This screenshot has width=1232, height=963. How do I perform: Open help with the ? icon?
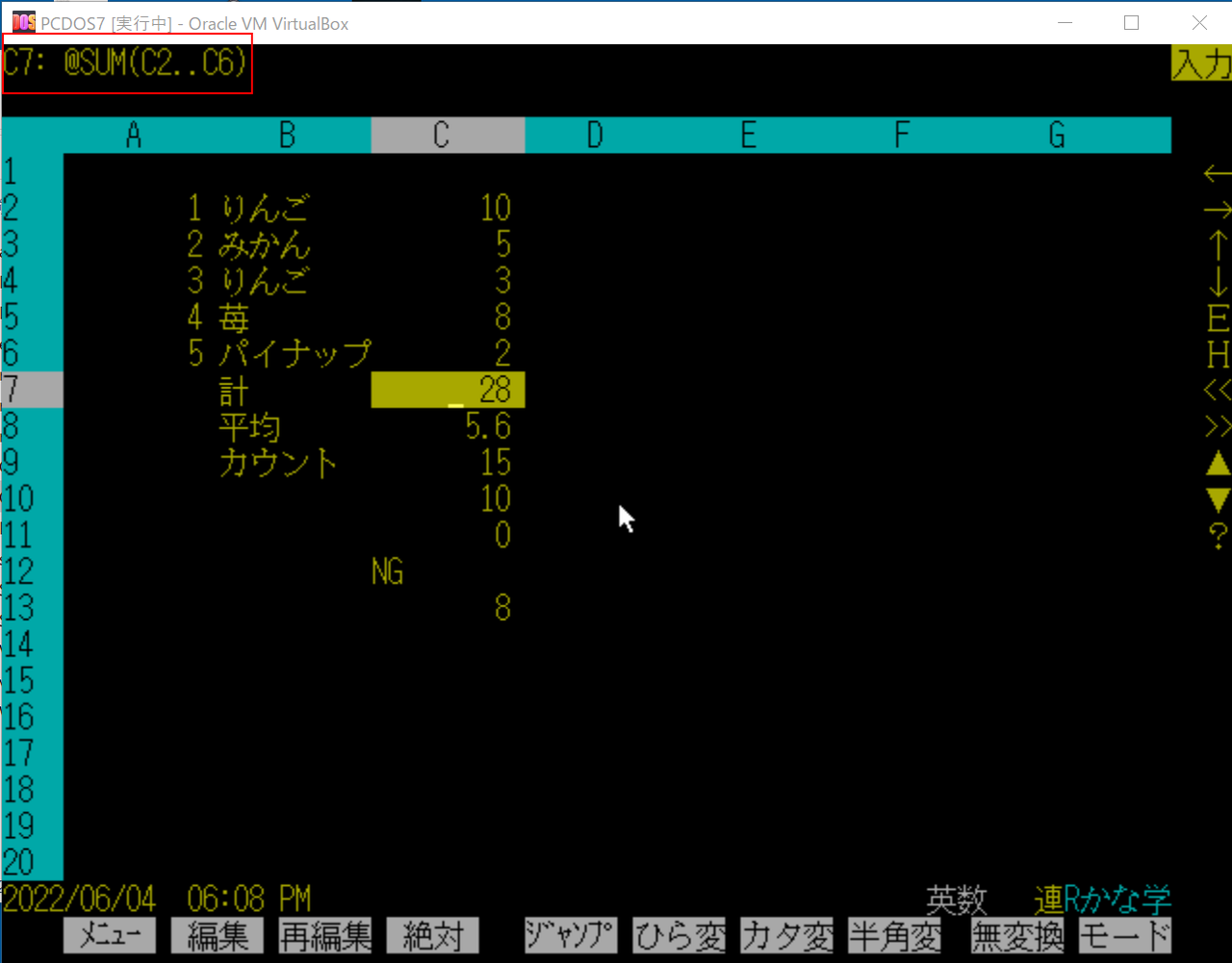1218,536
